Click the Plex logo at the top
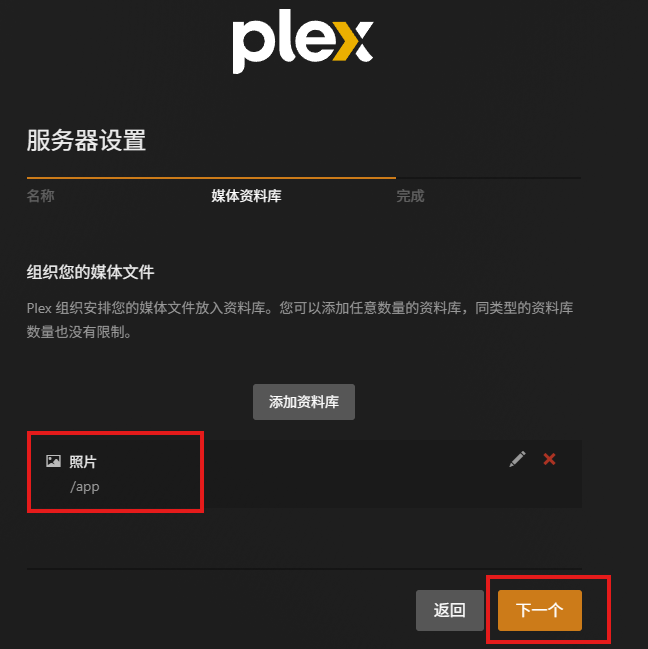Image resolution: width=648 pixels, height=649 pixels. (x=303, y=41)
